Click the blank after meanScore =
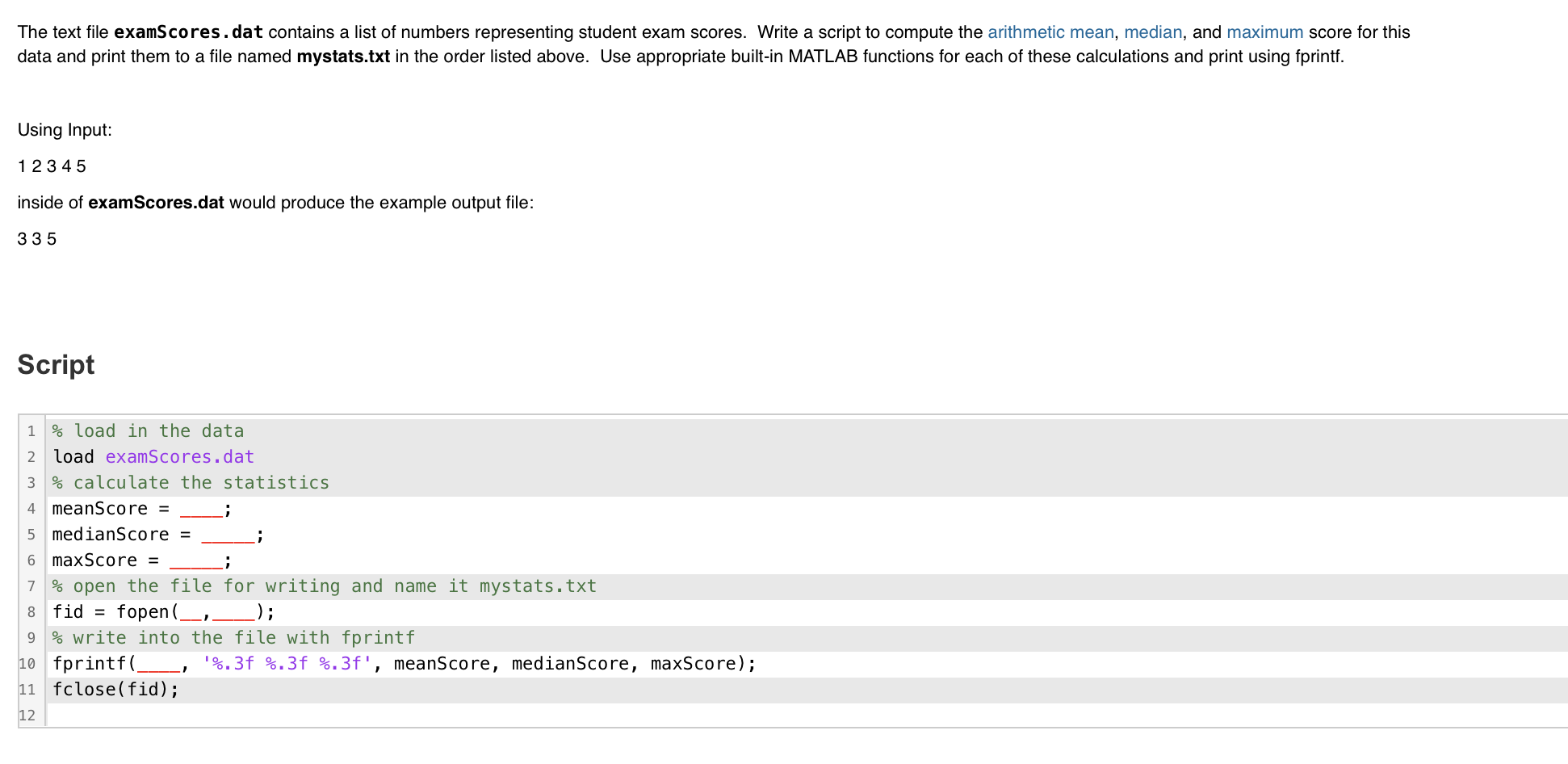Screen dimensions: 1568x764 click(x=199, y=508)
